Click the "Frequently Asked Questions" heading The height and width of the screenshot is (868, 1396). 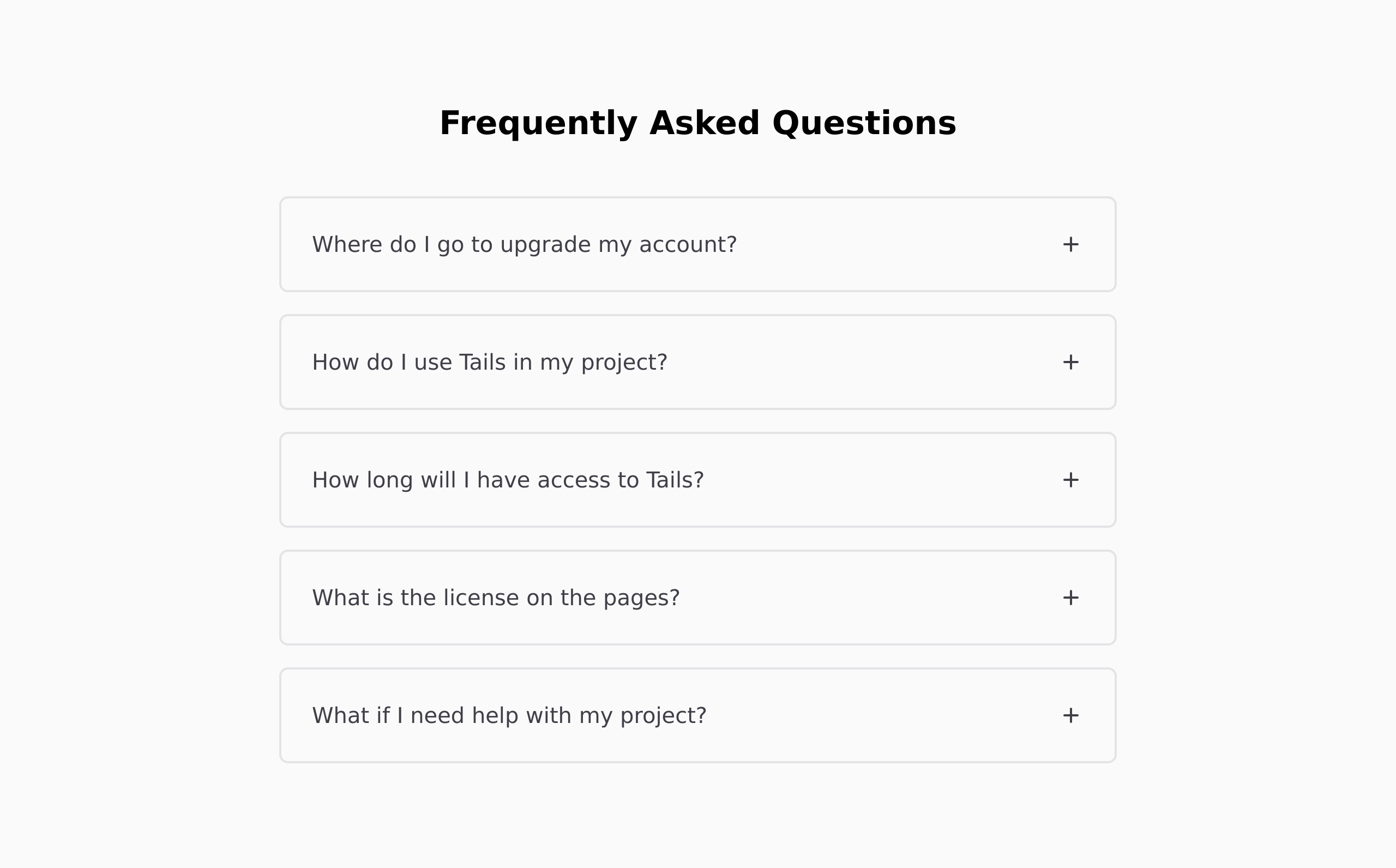click(698, 124)
